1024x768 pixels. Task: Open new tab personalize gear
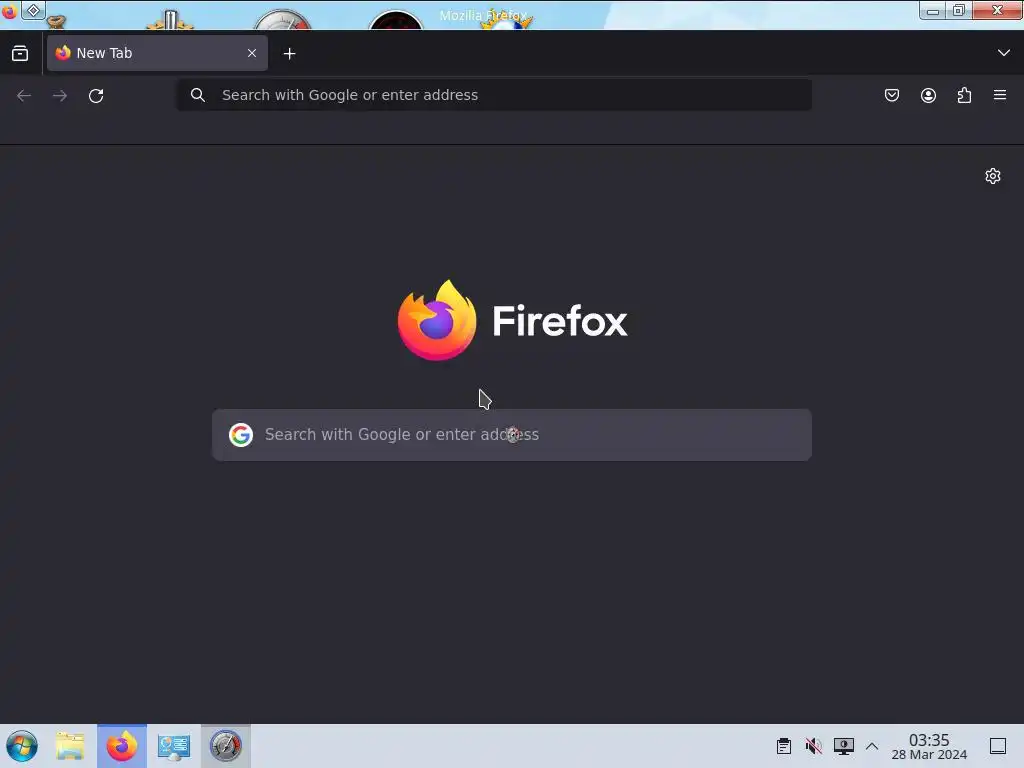pos(993,176)
